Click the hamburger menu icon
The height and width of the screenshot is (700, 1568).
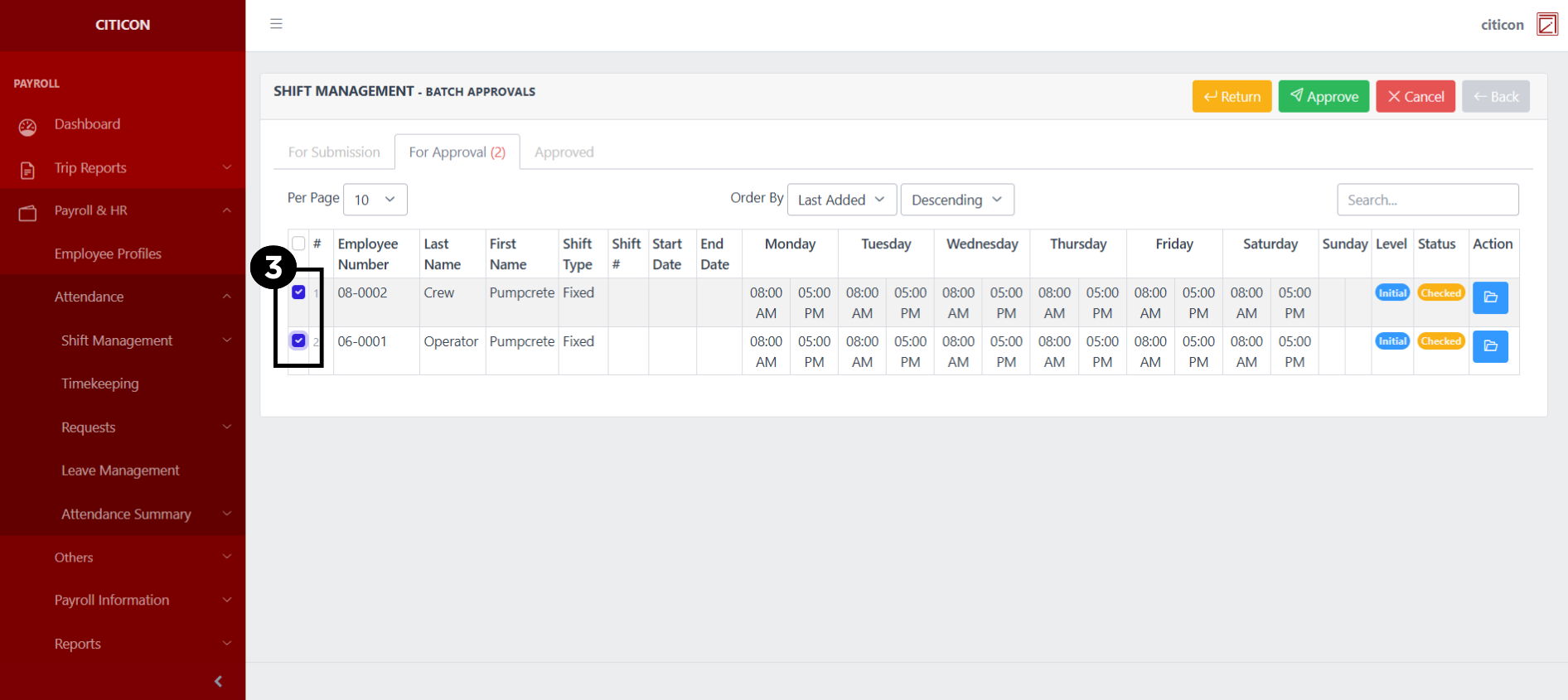pyautogui.click(x=276, y=24)
